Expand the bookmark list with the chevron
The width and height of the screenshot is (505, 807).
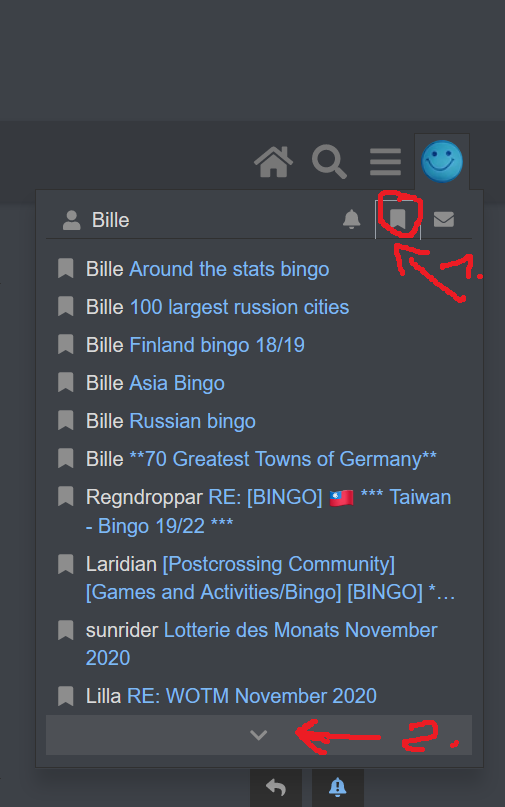click(x=259, y=735)
